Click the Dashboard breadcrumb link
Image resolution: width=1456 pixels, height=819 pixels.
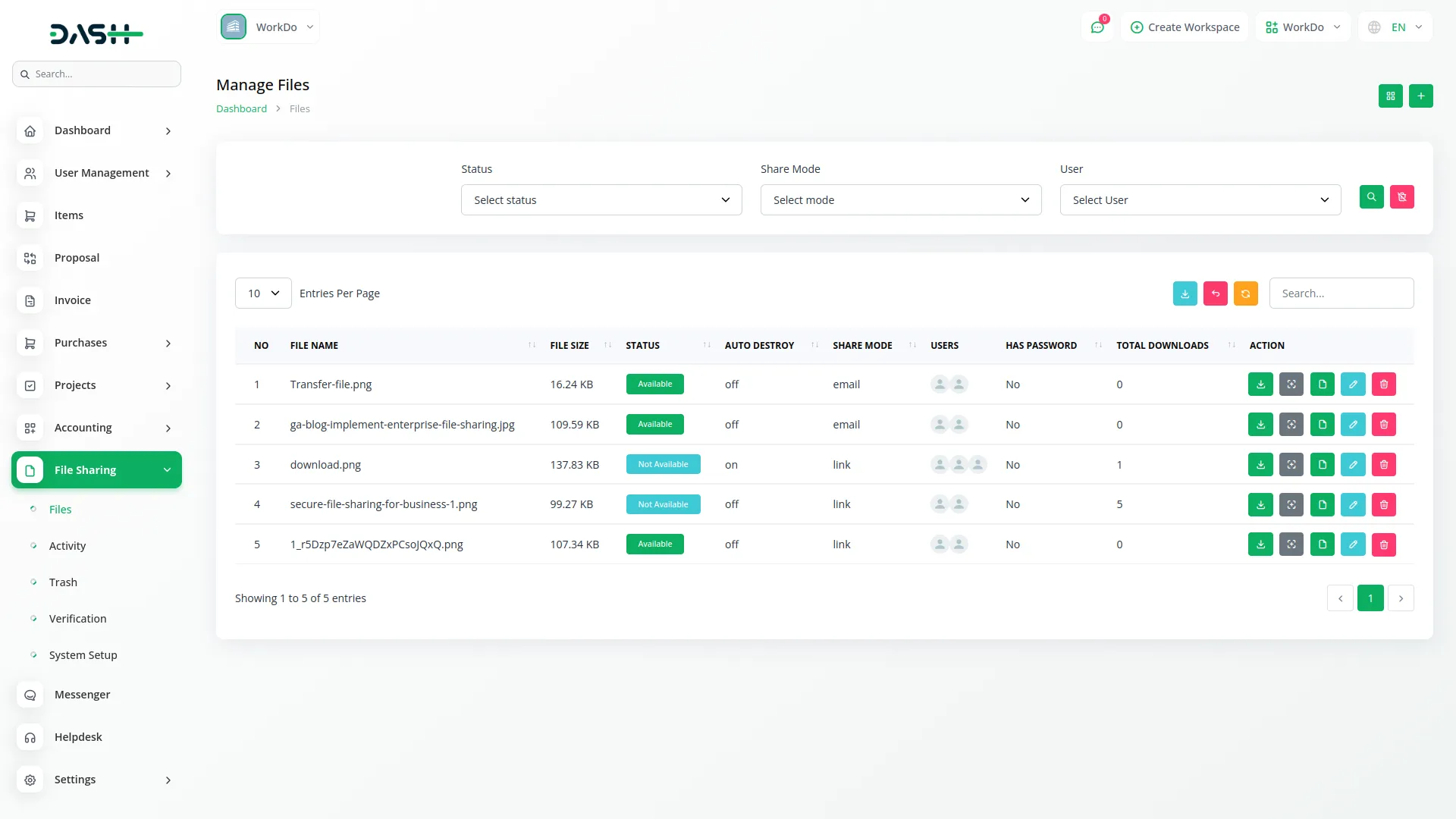click(x=241, y=108)
